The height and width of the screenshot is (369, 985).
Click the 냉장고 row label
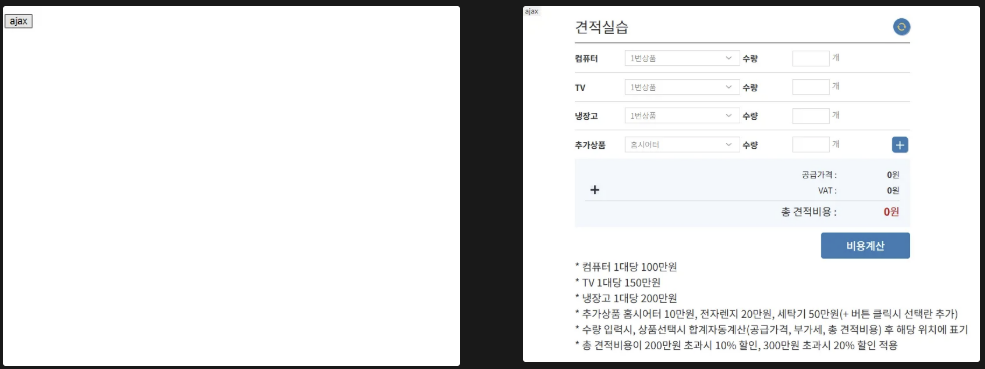point(586,116)
